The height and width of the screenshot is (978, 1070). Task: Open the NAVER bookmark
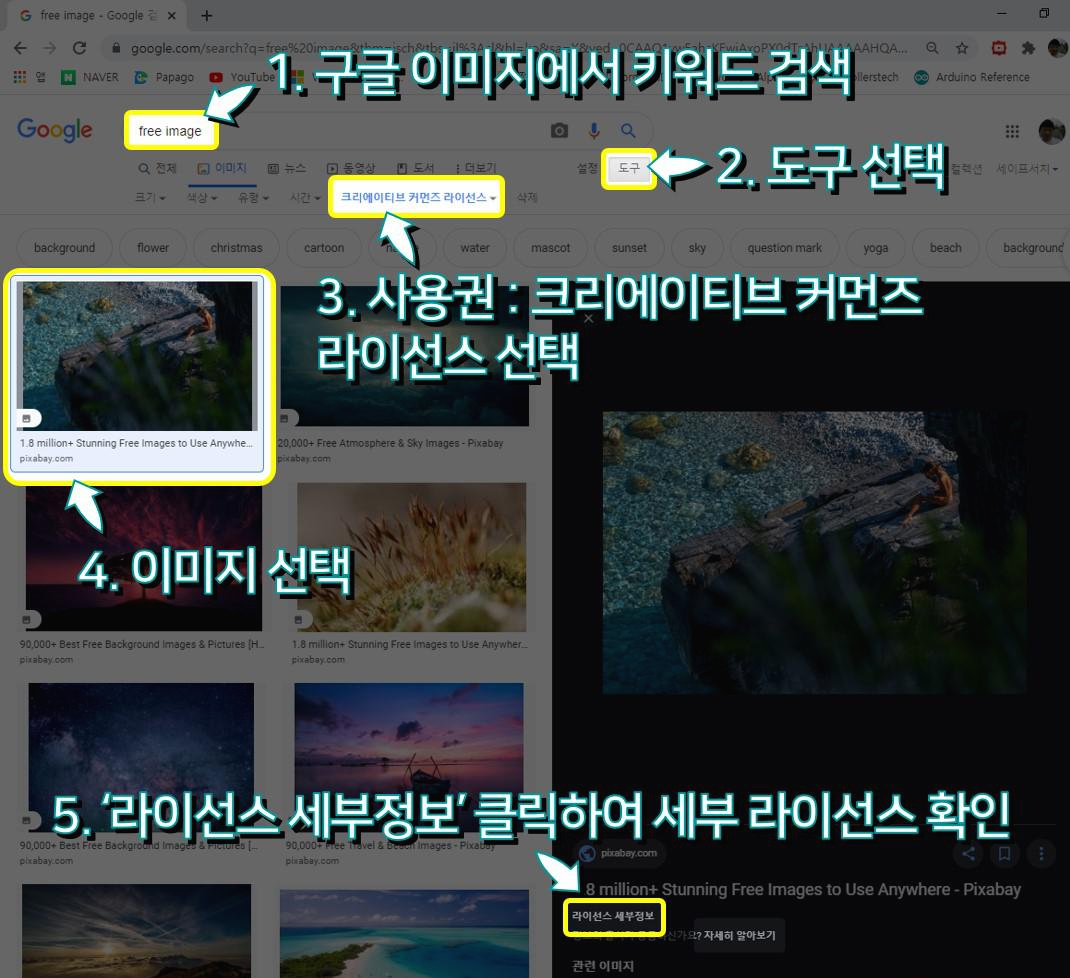90,77
